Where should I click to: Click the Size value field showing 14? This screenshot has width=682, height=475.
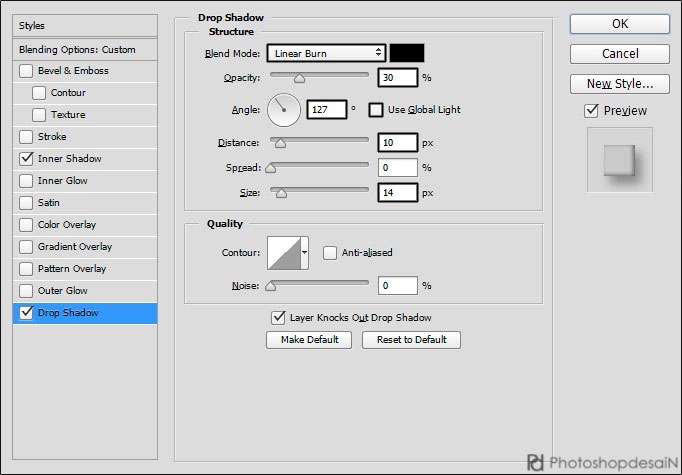coord(398,193)
